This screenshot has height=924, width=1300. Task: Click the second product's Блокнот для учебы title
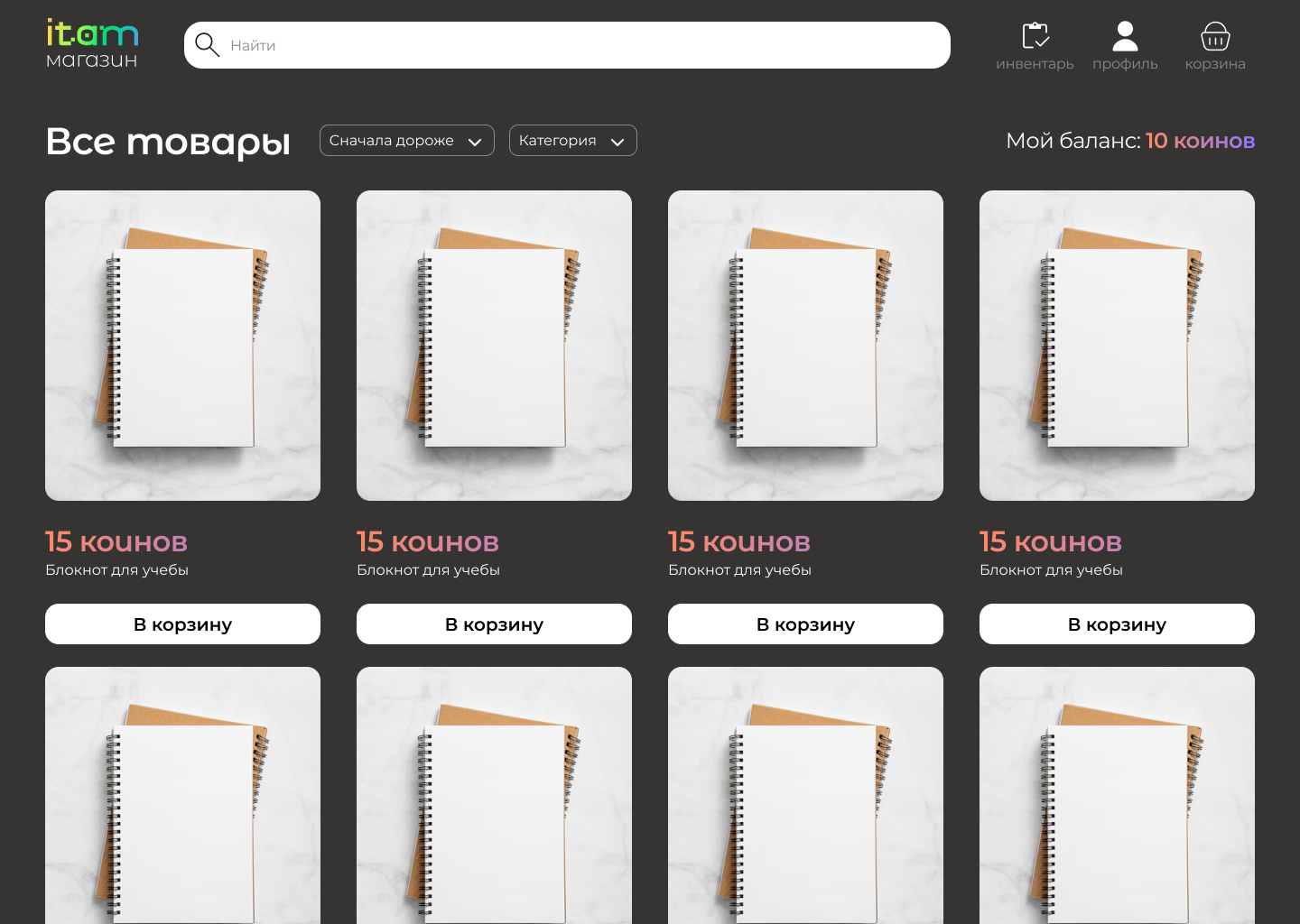click(428, 570)
